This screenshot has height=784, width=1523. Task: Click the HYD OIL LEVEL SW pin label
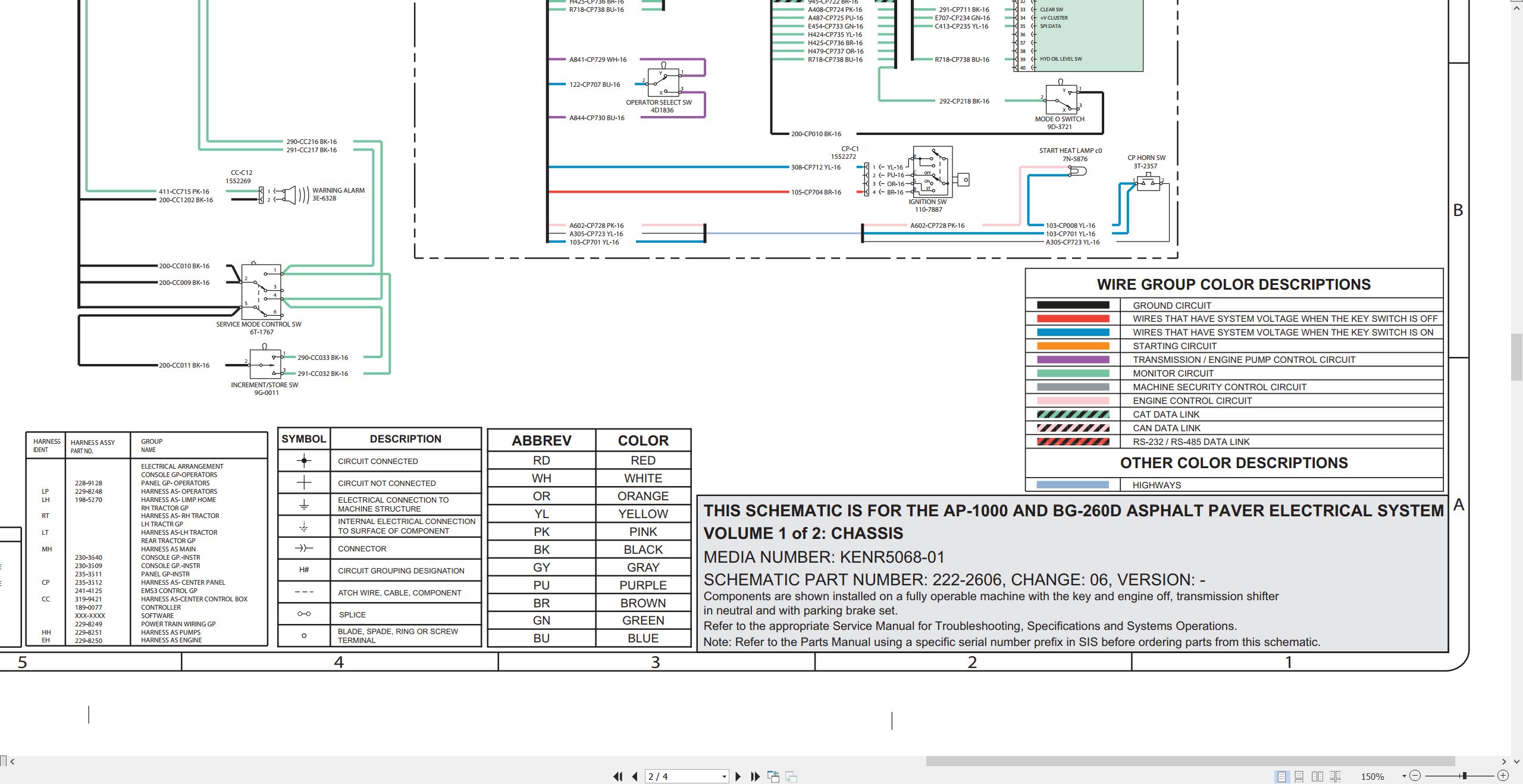(x=1061, y=59)
